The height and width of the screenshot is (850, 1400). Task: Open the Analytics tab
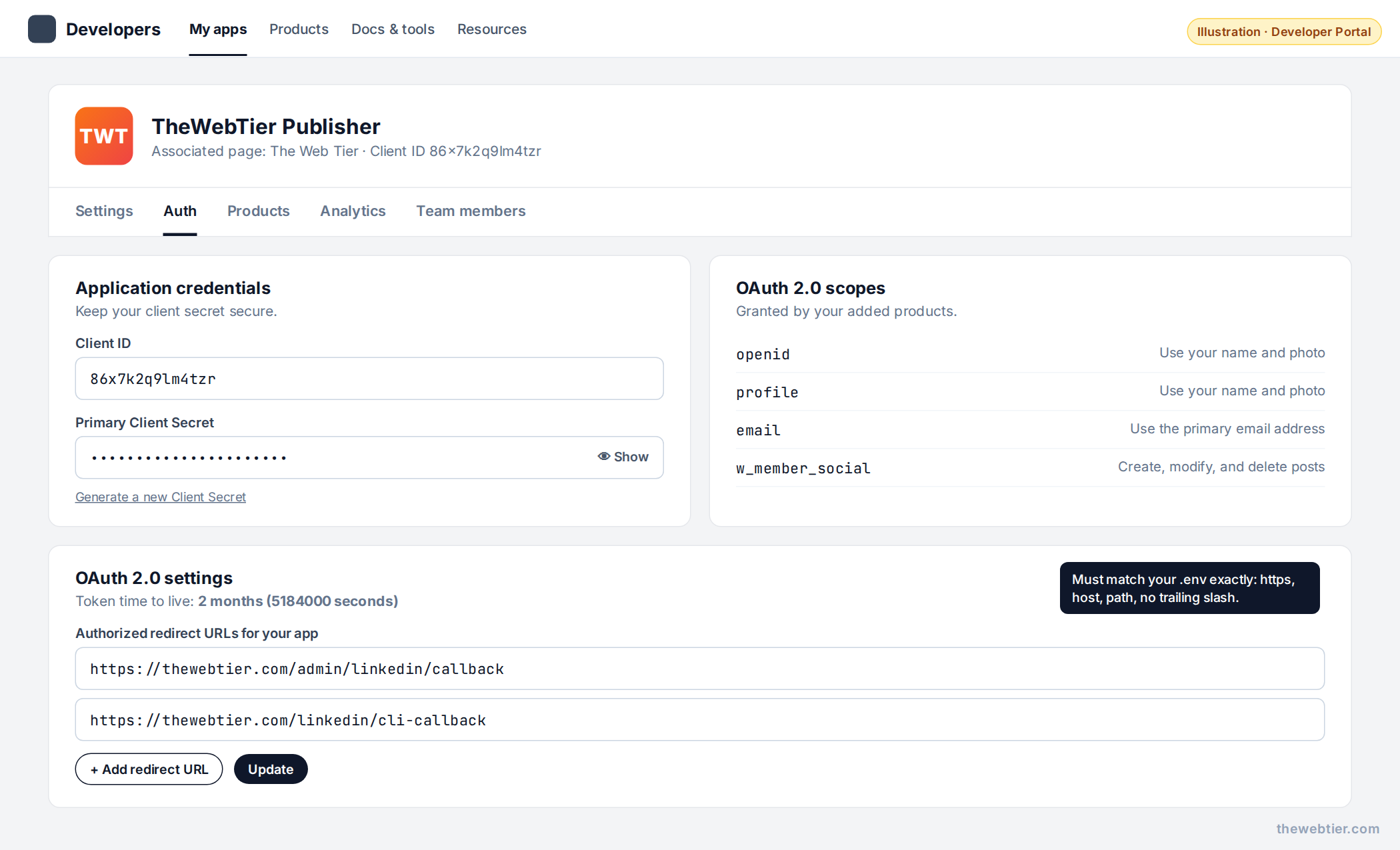(353, 211)
